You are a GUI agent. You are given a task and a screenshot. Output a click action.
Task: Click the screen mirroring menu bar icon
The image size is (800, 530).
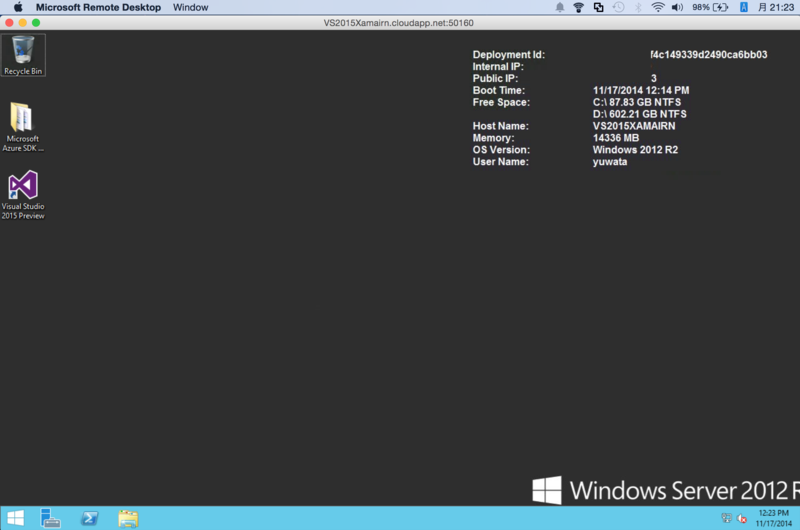598,7
